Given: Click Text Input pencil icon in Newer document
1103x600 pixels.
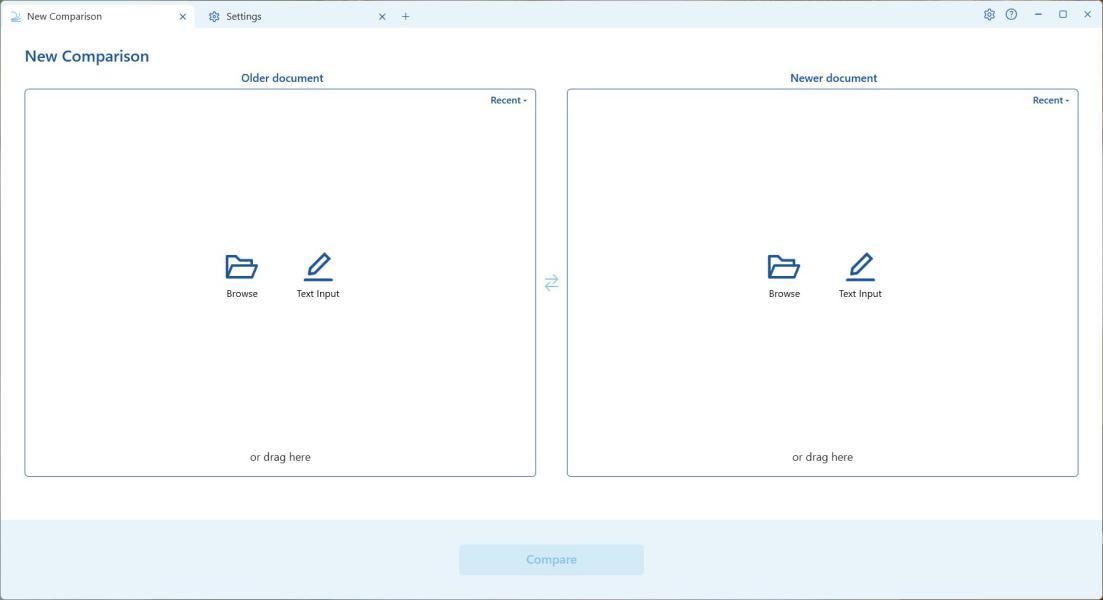Looking at the screenshot, I should (x=860, y=267).
